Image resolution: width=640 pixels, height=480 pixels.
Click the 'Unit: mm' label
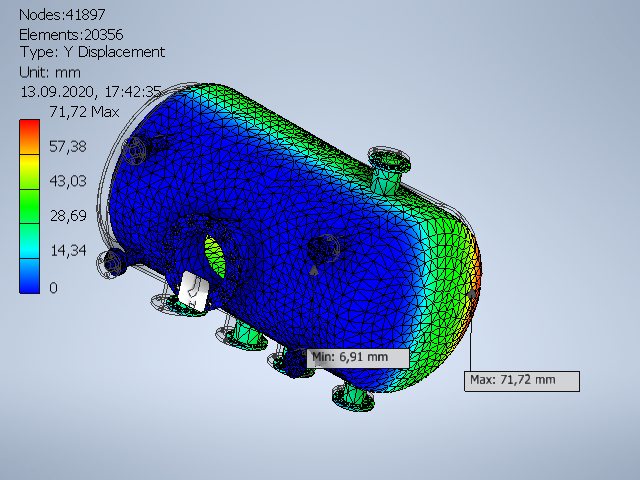pos(50,73)
